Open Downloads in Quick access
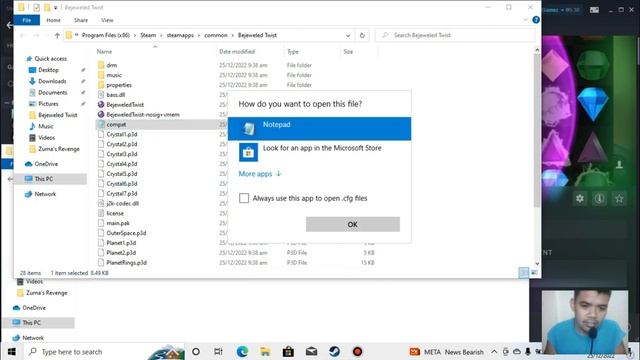 click(x=52, y=81)
